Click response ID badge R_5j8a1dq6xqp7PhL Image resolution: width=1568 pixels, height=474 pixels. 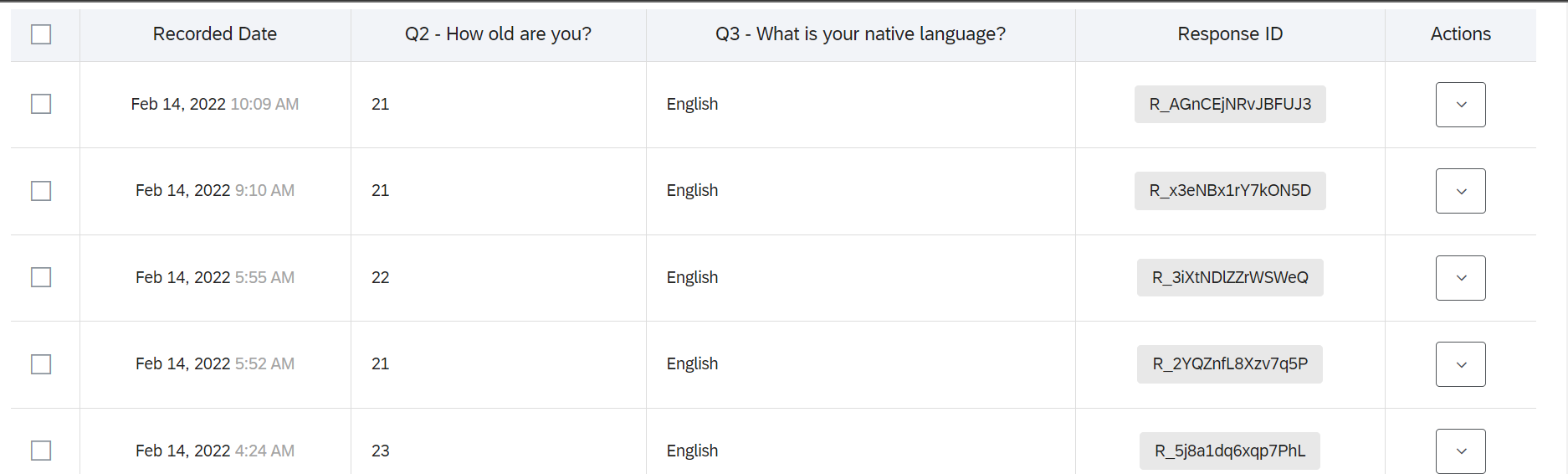pyautogui.click(x=1230, y=451)
